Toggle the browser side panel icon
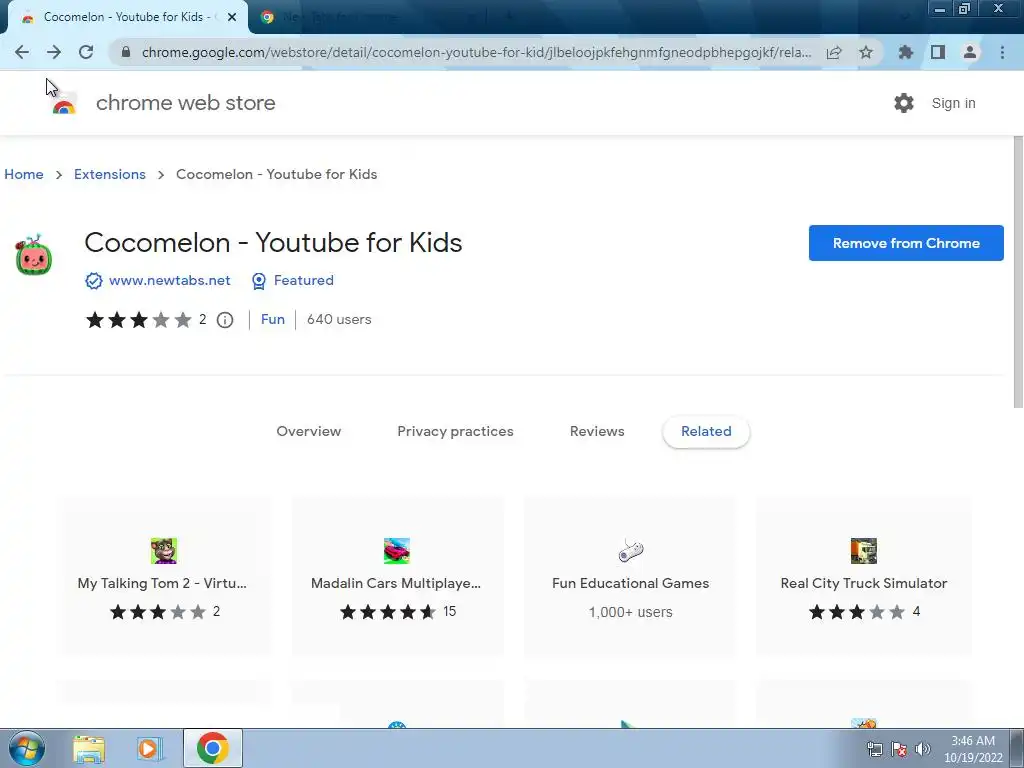Viewport: 1024px width, 768px height. (x=938, y=52)
